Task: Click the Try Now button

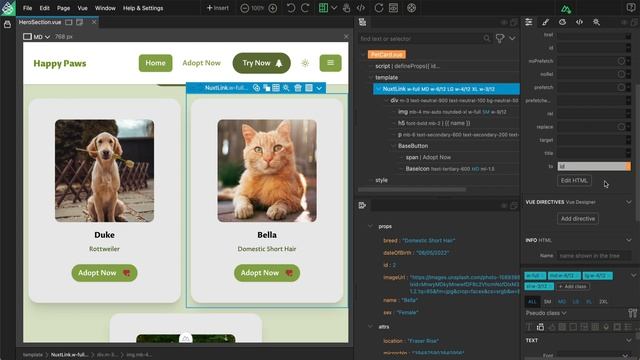Action: click(x=262, y=63)
